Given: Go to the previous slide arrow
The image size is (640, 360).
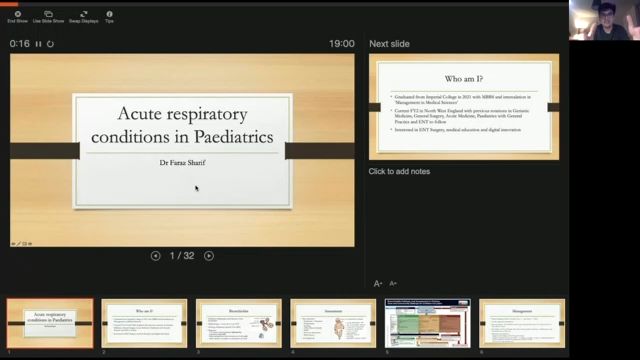Looking at the screenshot, I should (x=156, y=256).
